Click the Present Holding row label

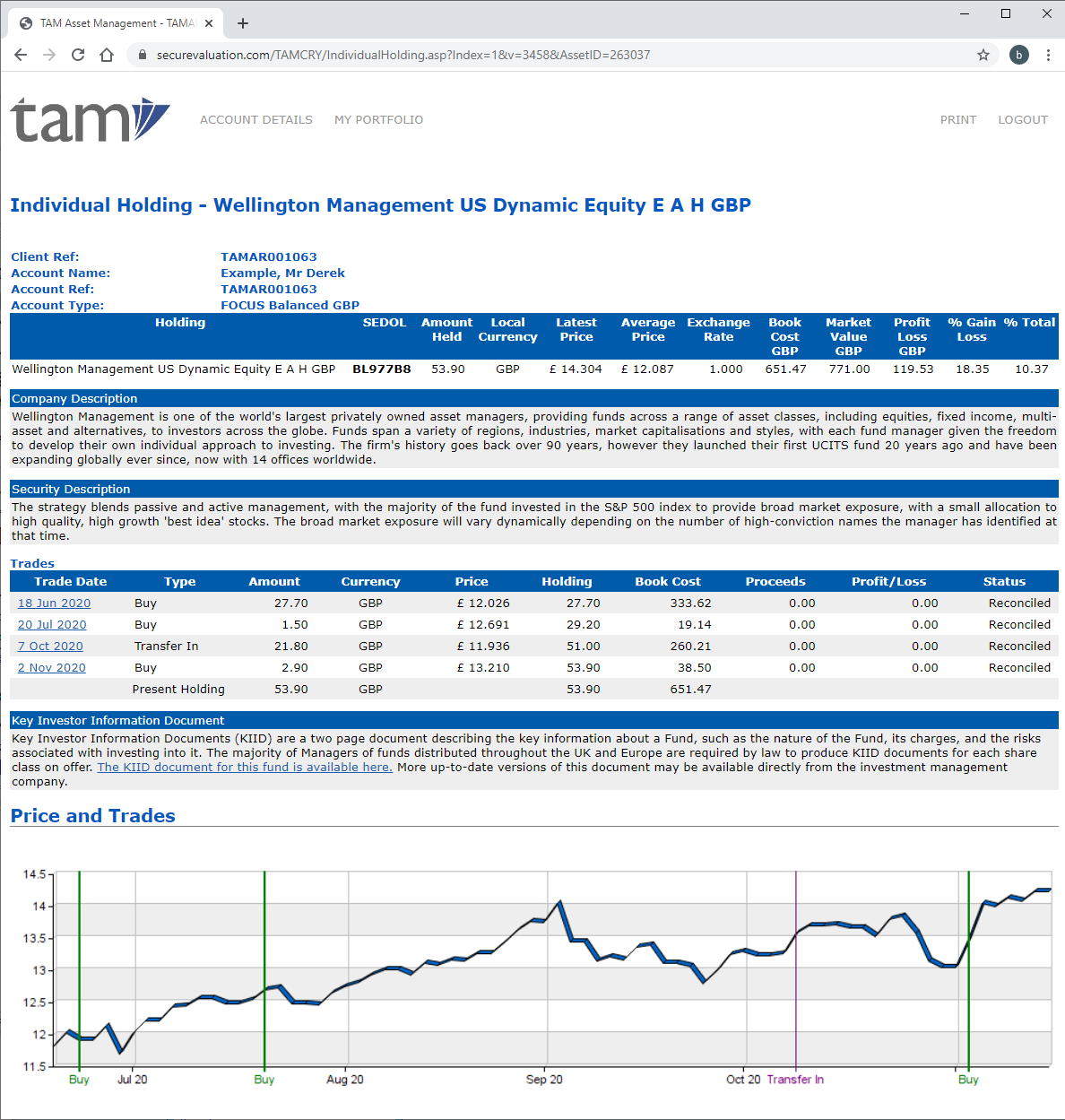tap(178, 690)
